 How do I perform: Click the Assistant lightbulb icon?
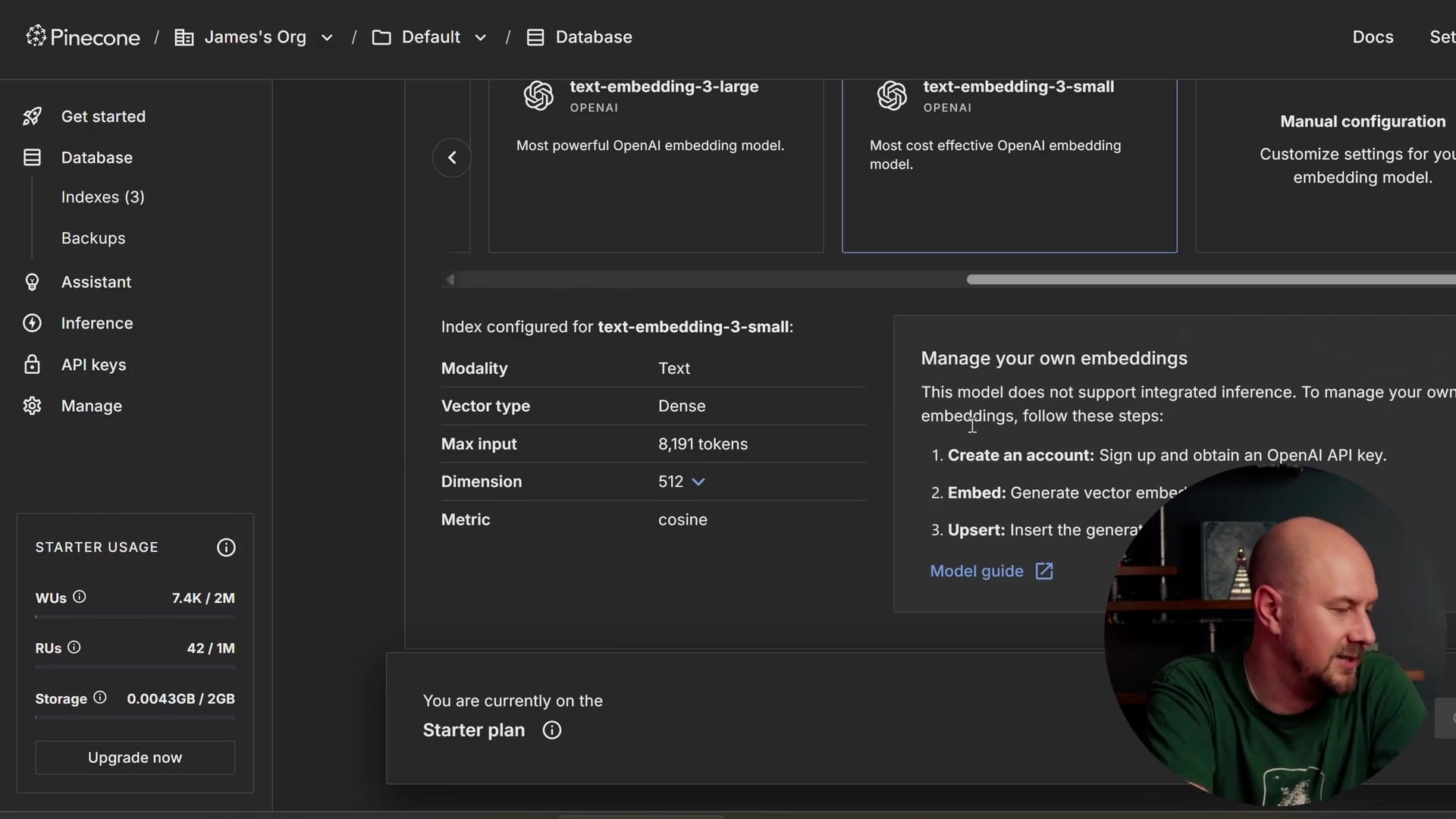click(32, 282)
